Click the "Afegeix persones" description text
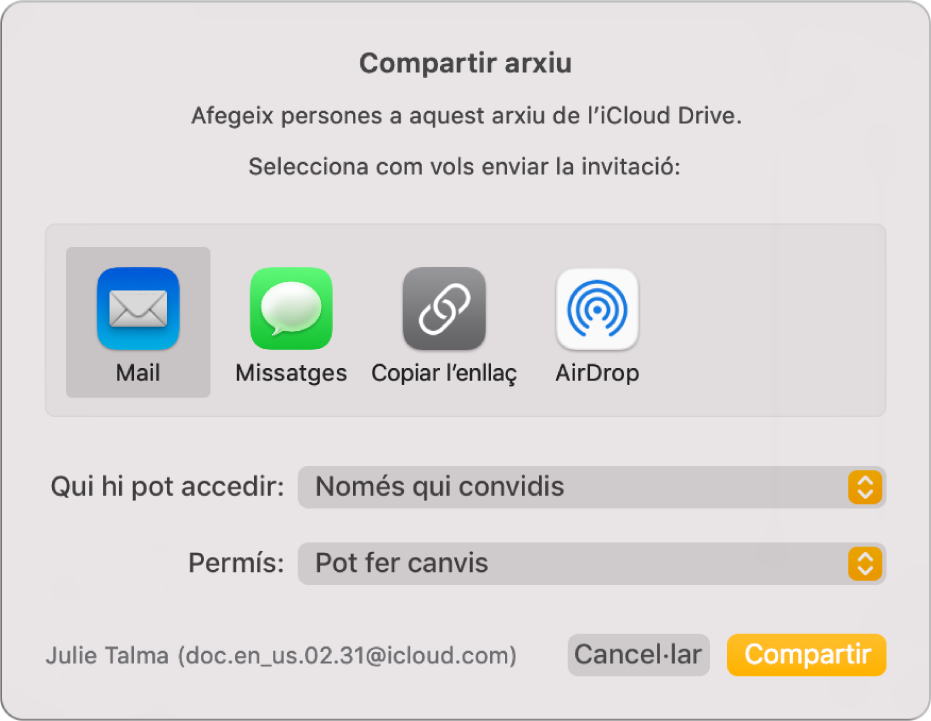931x721 pixels. tap(465, 116)
